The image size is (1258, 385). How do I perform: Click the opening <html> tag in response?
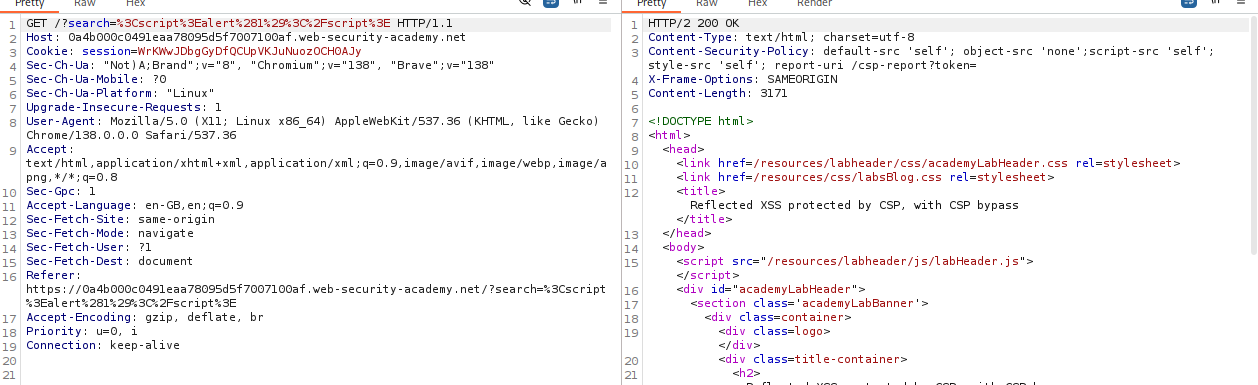tap(669, 135)
